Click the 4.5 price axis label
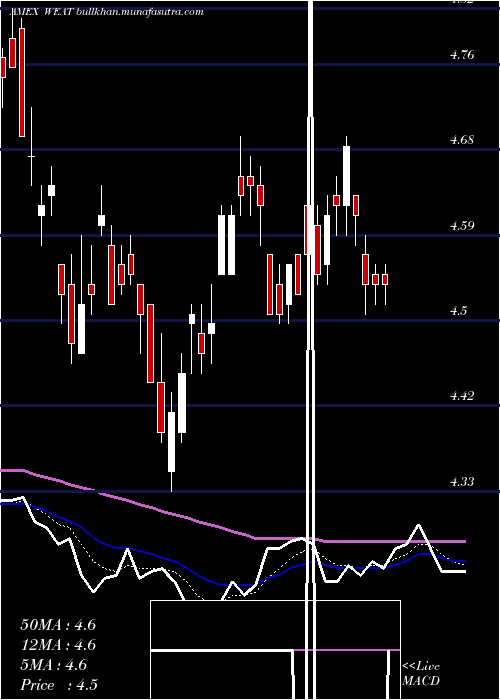Image resolution: width=500 pixels, height=700 pixels. pyautogui.click(x=458, y=311)
